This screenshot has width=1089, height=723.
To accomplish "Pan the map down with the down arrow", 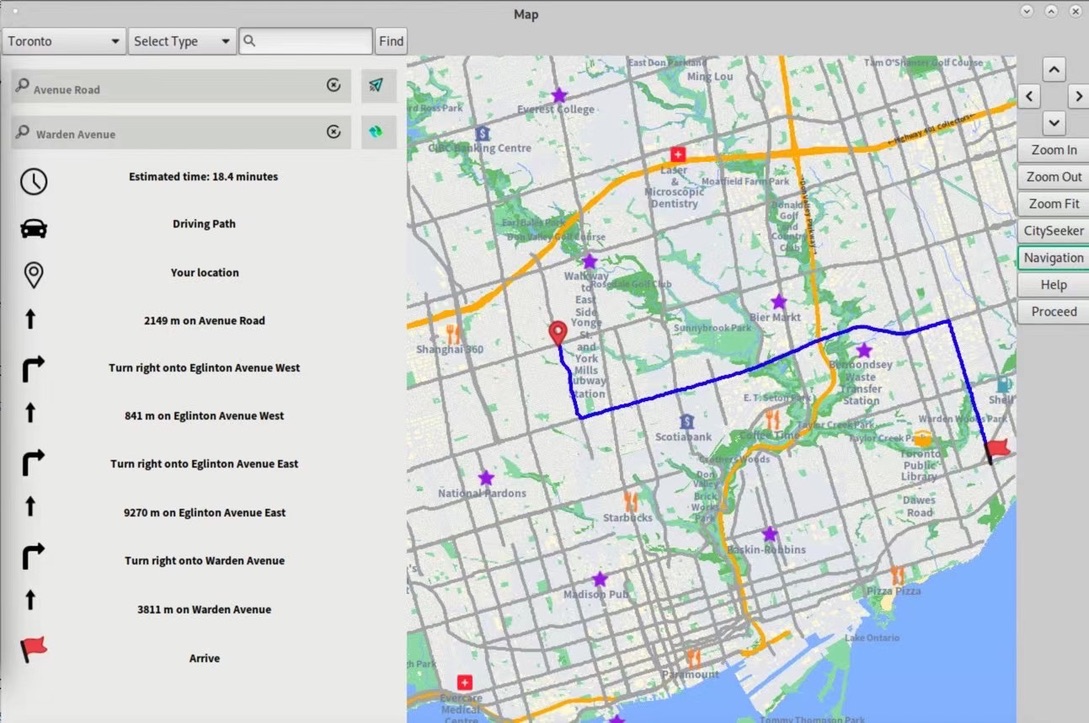I will pyautogui.click(x=1054, y=123).
